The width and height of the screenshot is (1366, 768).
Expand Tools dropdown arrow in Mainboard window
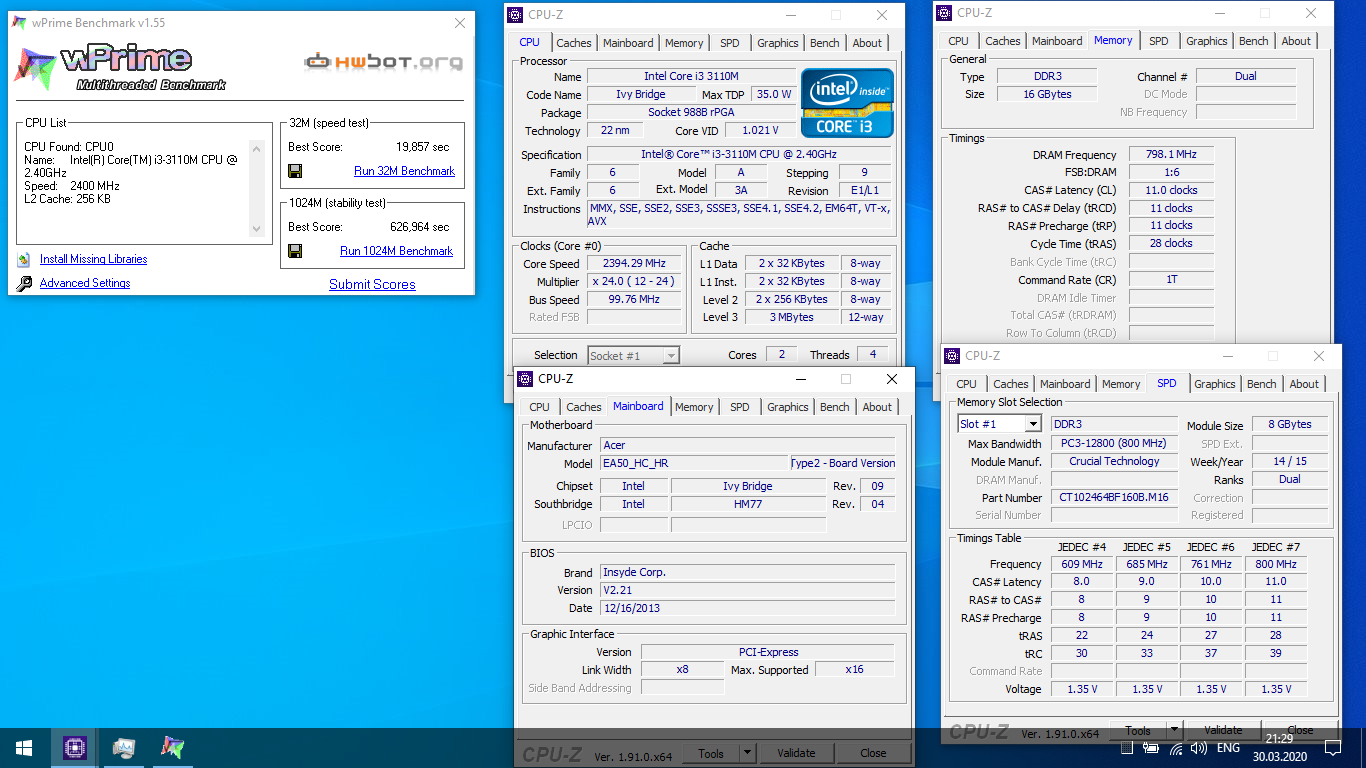(x=746, y=753)
